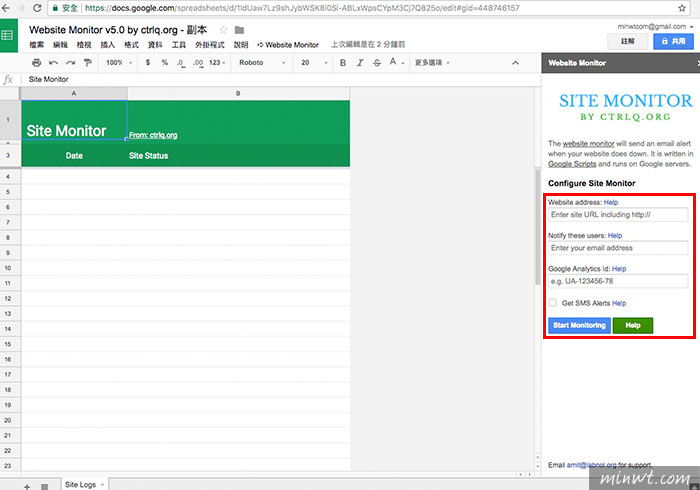This screenshot has width=700, height=490.
Task: Open the Google Scripts link
Action: [x=572, y=164]
